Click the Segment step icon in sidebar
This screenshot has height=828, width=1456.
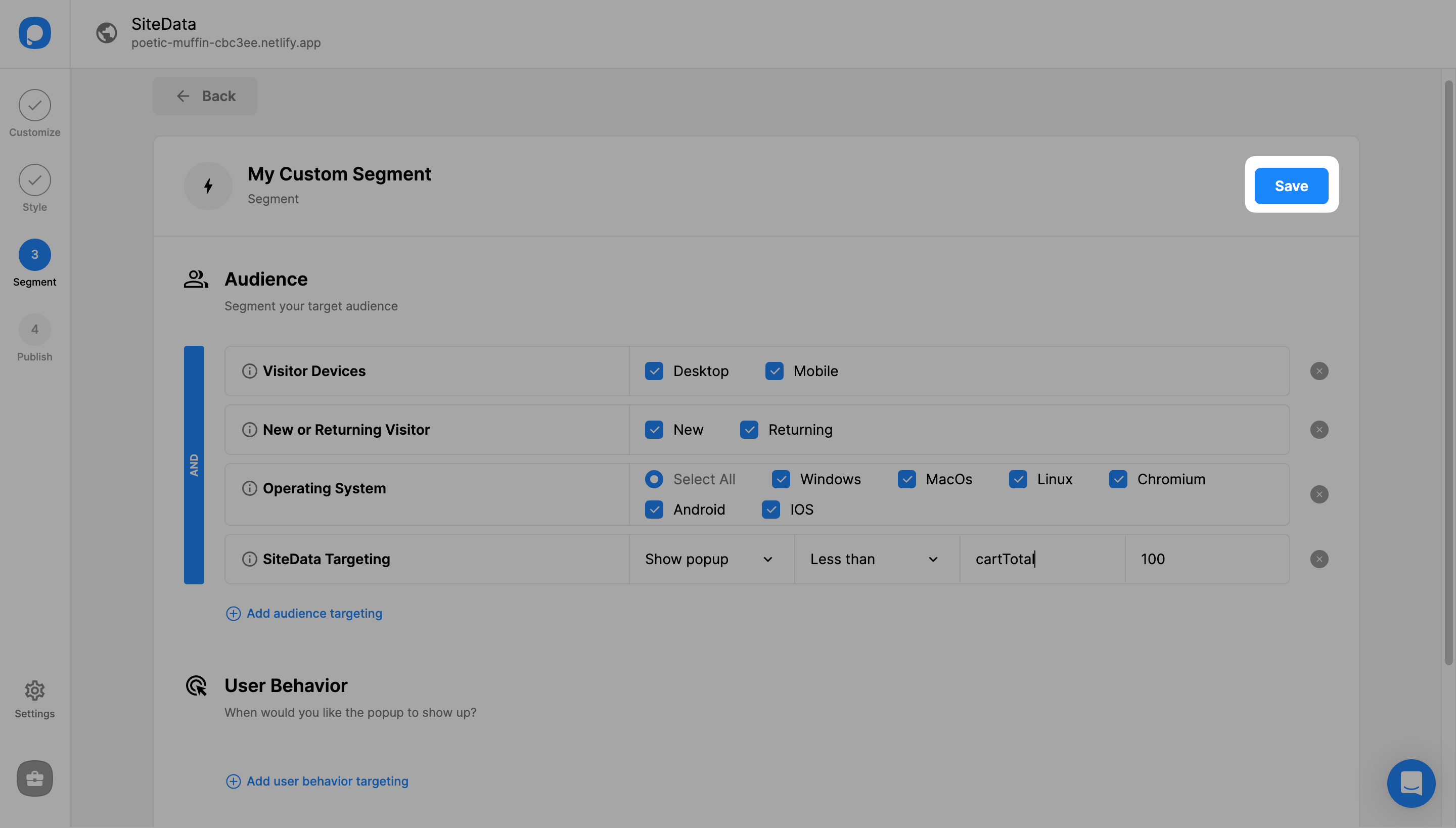point(34,254)
